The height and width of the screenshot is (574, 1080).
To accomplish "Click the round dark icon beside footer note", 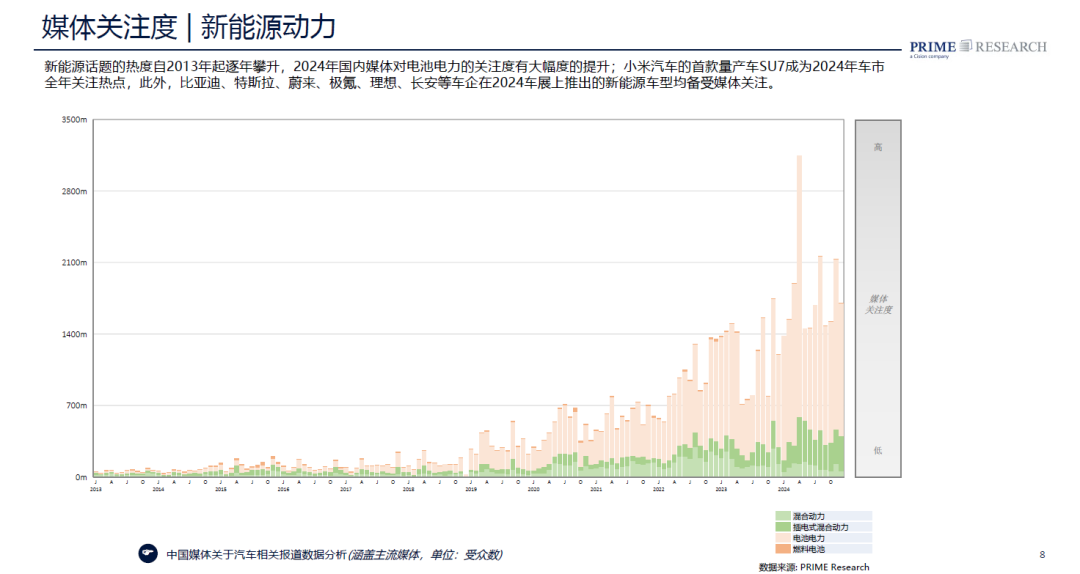I will coord(148,553).
